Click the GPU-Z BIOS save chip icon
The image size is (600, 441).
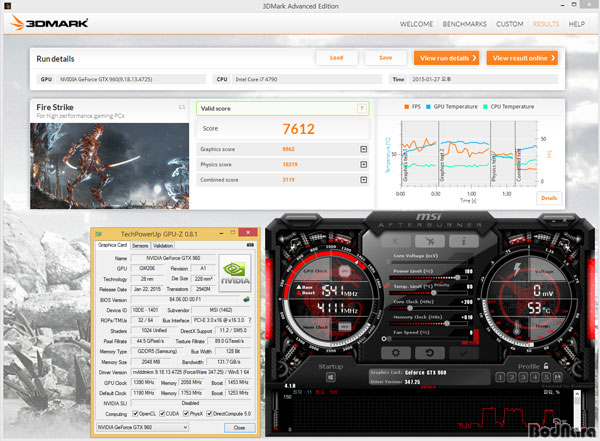click(x=246, y=299)
